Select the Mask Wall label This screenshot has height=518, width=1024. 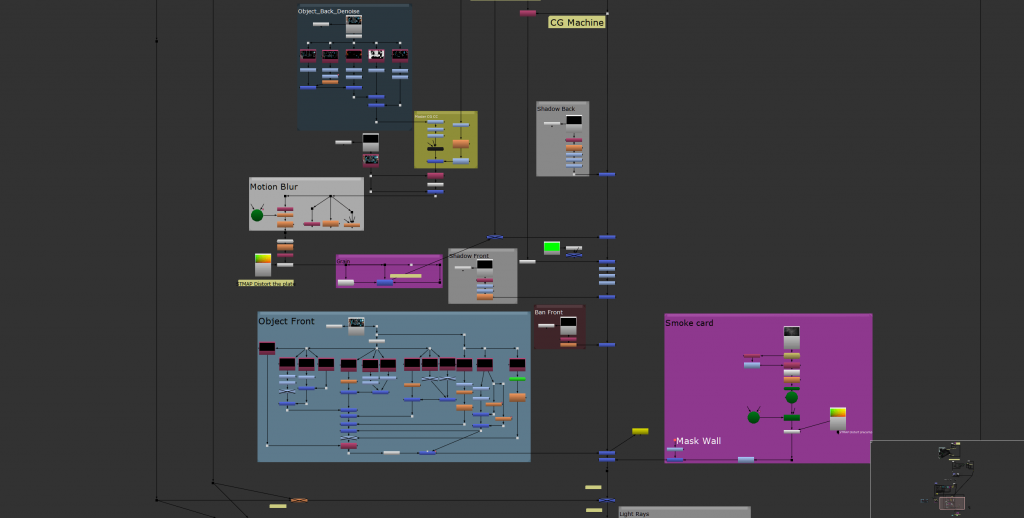[x=698, y=441]
